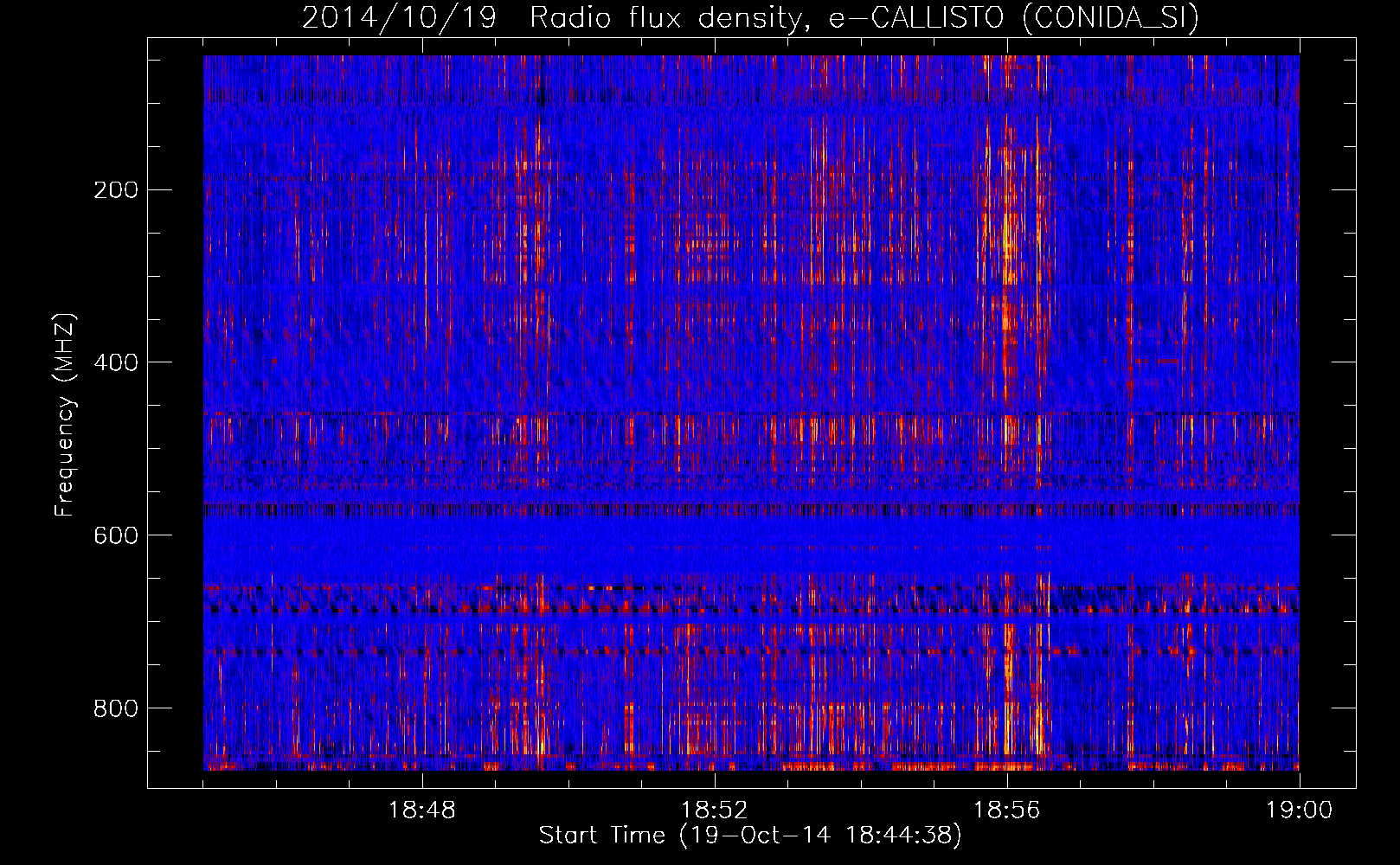Click the 600 frequency tick label
1400x865 pixels.
click(116, 535)
